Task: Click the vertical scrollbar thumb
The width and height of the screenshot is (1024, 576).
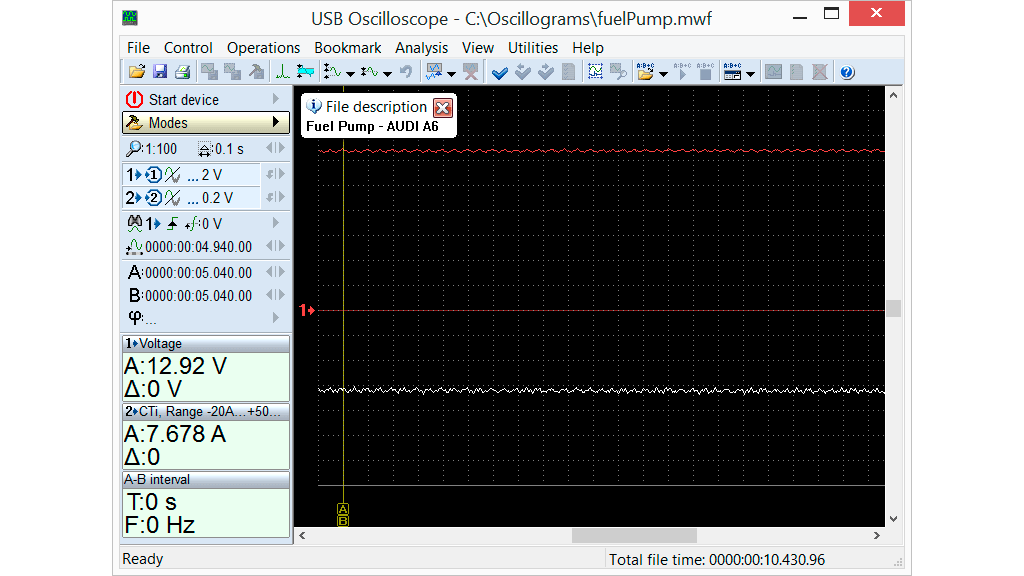Action: pyautogui.click(x=893, y=308)
